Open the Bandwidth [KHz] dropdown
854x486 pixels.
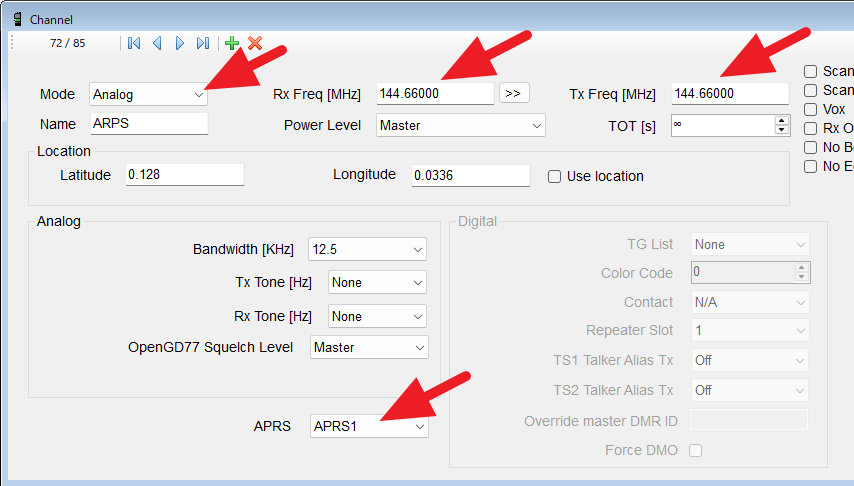pyautogui.click(x=367, y=249)
